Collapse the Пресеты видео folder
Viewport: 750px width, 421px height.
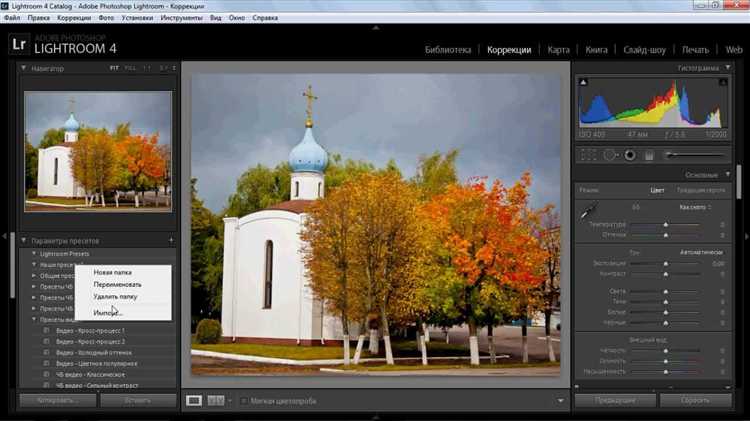(34, 319)
